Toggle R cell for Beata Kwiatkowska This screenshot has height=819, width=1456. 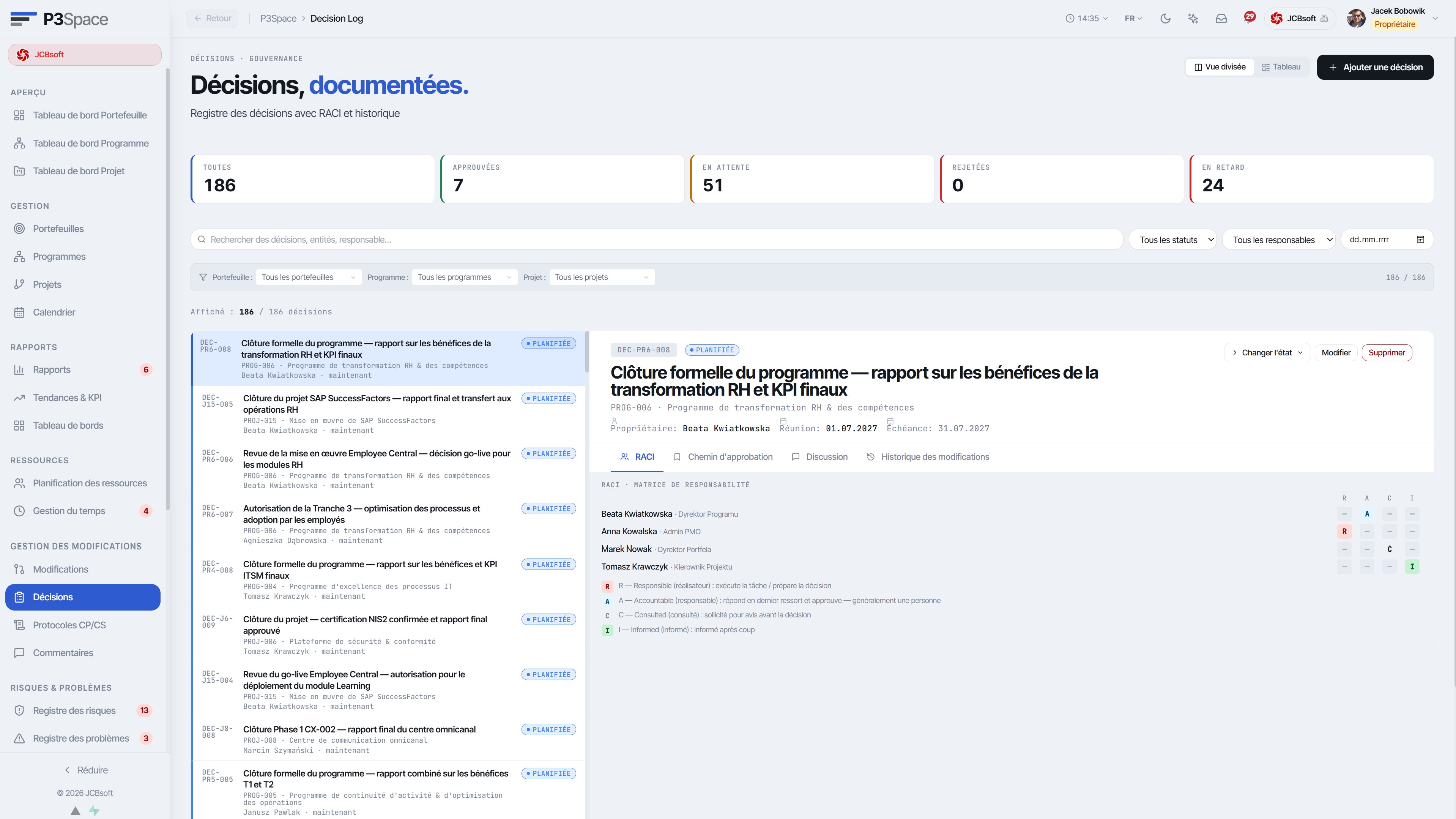[1344, 514]
